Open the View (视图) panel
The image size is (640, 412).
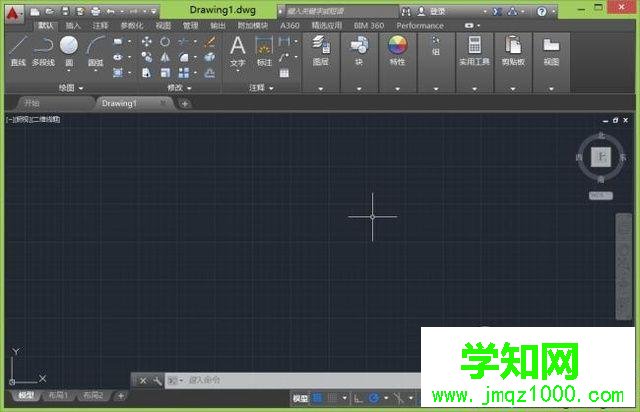click(x=551, y=51)
